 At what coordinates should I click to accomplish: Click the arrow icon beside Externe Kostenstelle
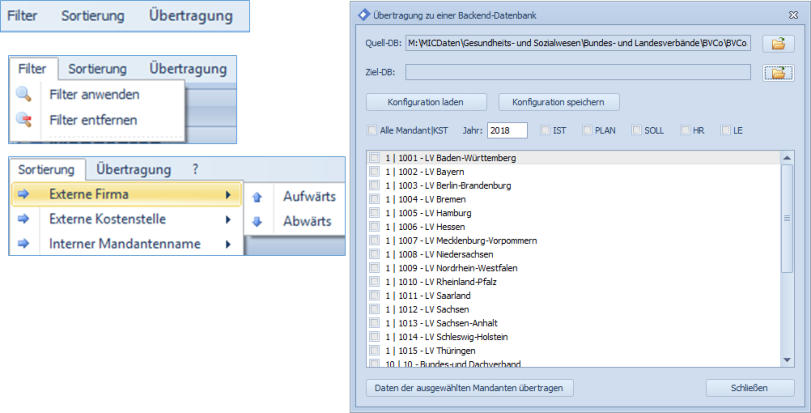point(23,219)
